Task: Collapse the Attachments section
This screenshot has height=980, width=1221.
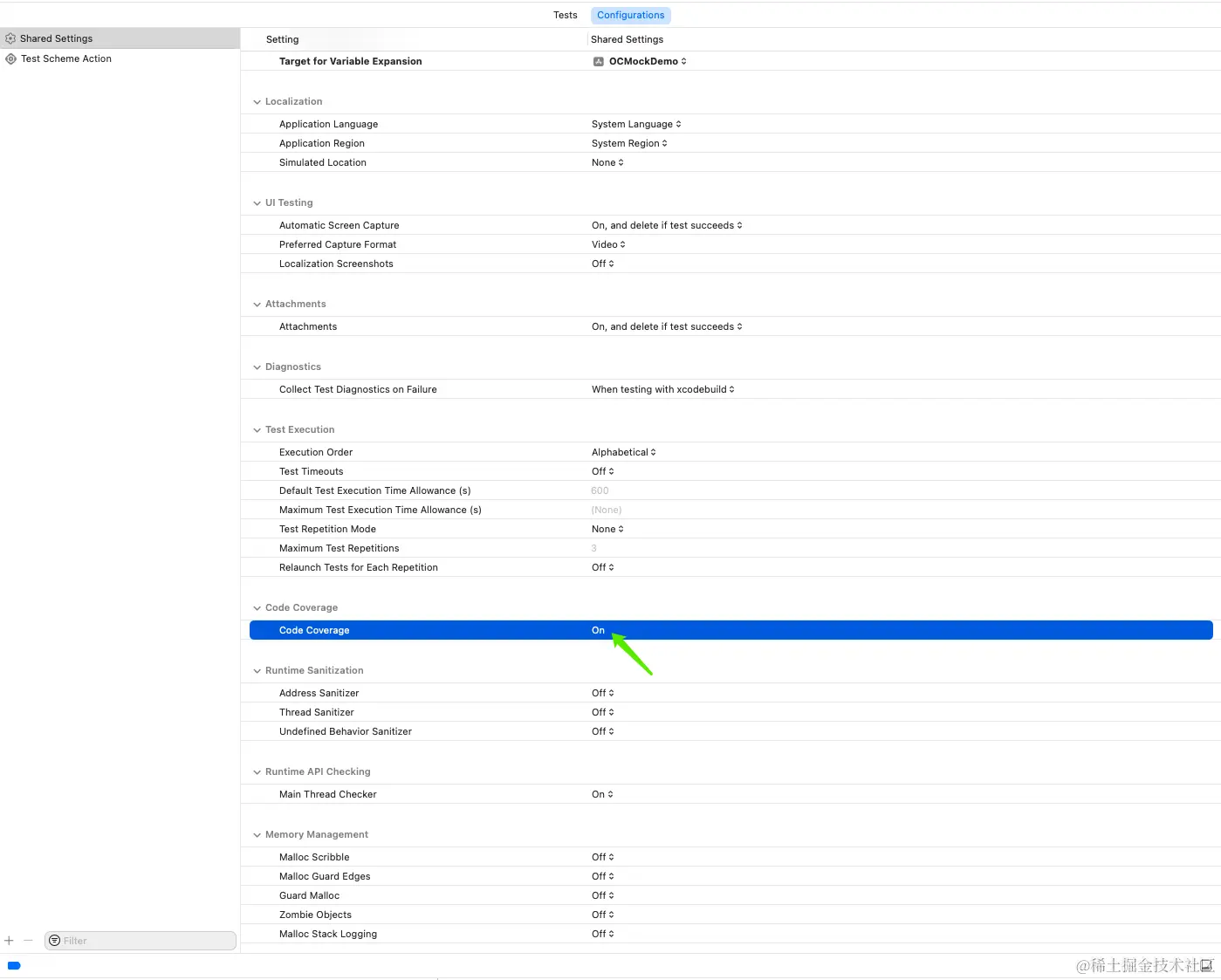Action: 257,305
